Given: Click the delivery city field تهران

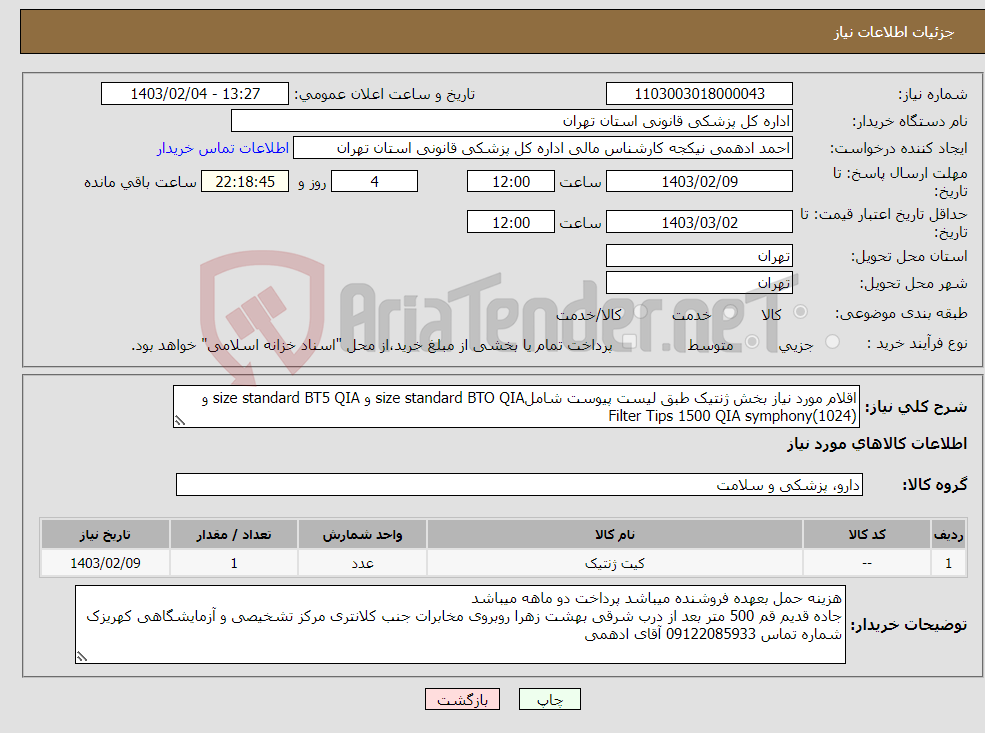Looking at the screenshot, I should [x=699, y=283].
